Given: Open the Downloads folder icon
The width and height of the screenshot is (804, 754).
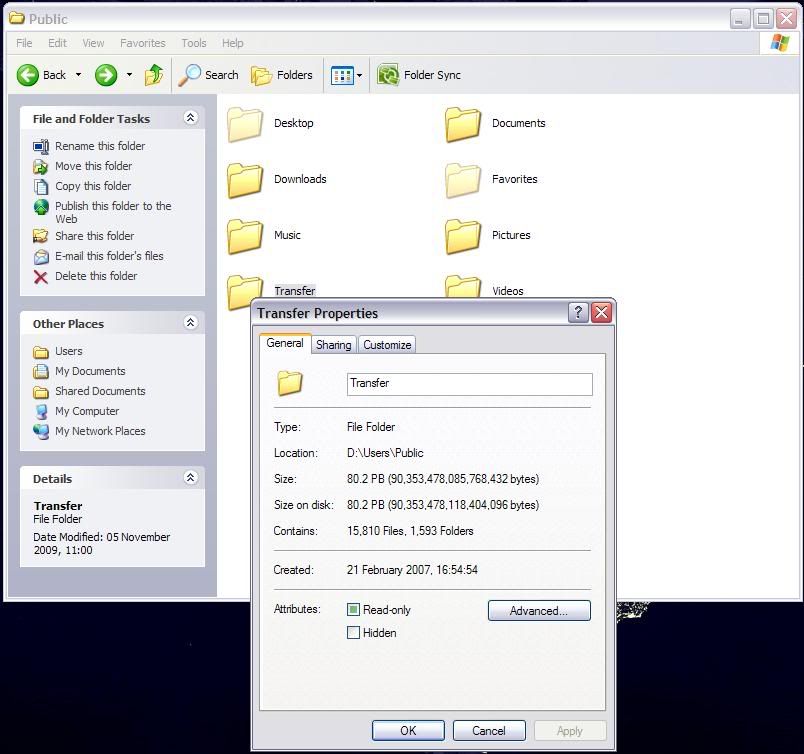Looking at the screenshot, I should (x=245, y=180).
